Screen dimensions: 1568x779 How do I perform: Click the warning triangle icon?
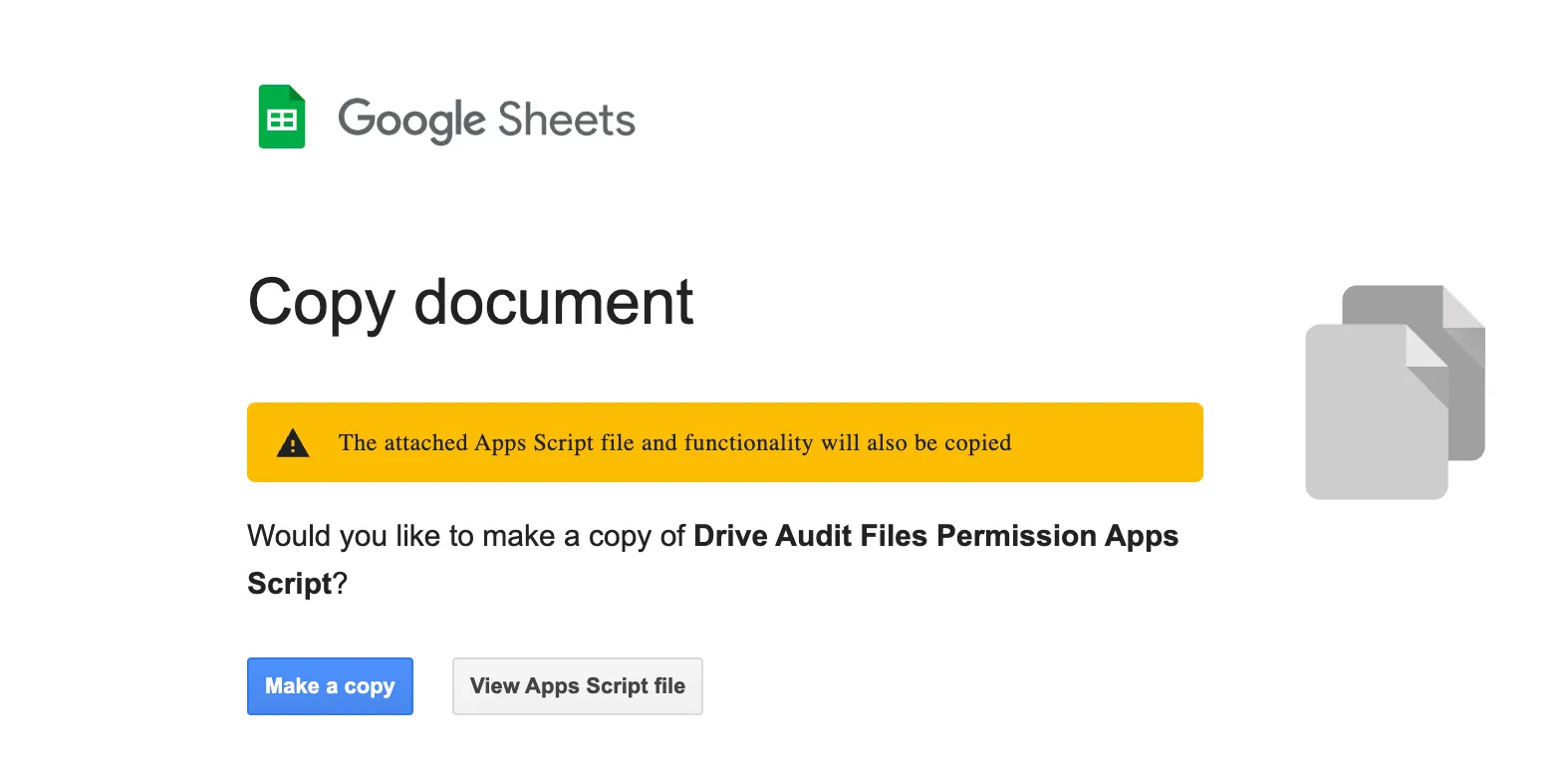pyautogui.click(x=293, y=442)
